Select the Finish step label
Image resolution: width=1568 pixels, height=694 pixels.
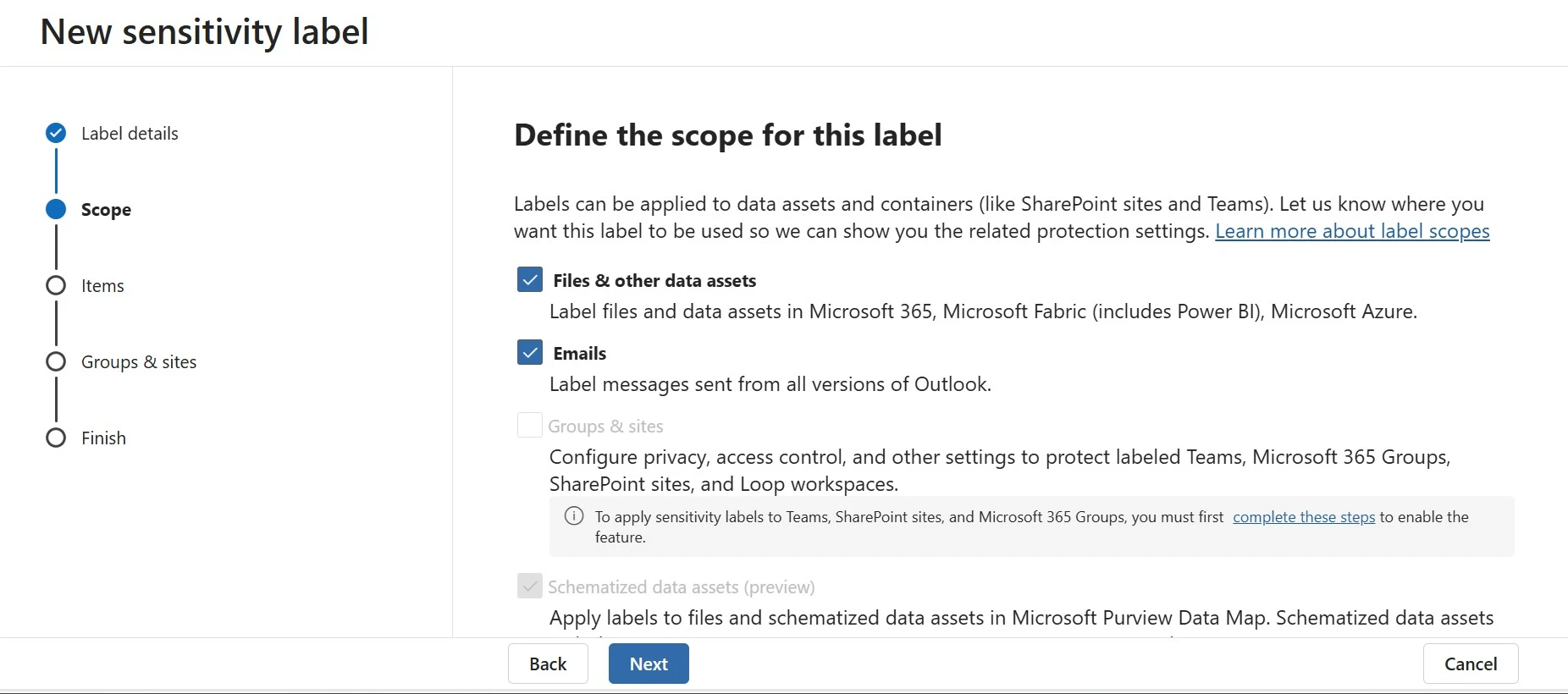(103, 438)
